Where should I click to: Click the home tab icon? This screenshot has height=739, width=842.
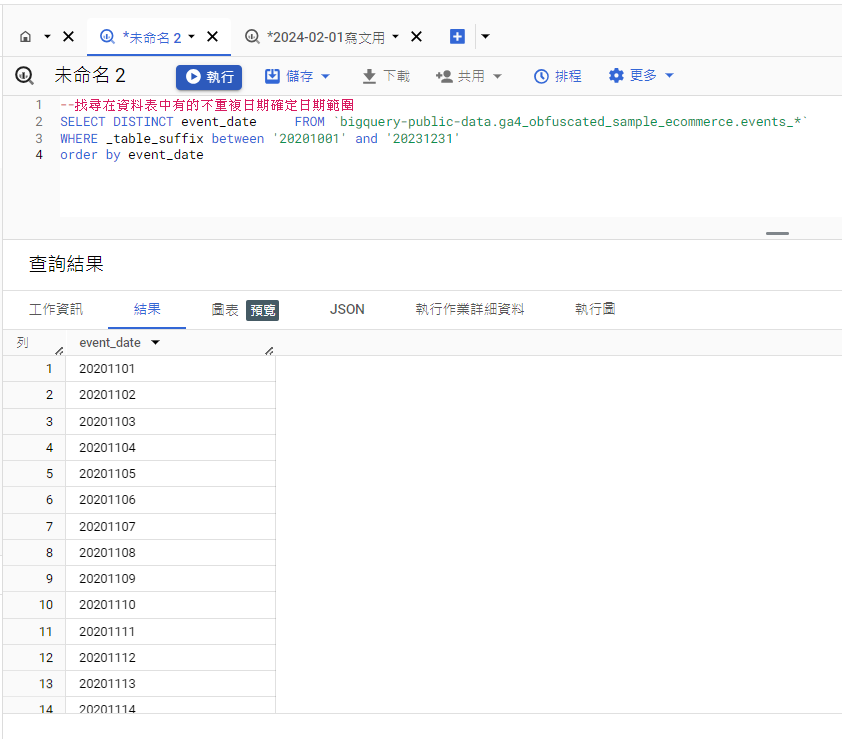[x=25, y=37]
